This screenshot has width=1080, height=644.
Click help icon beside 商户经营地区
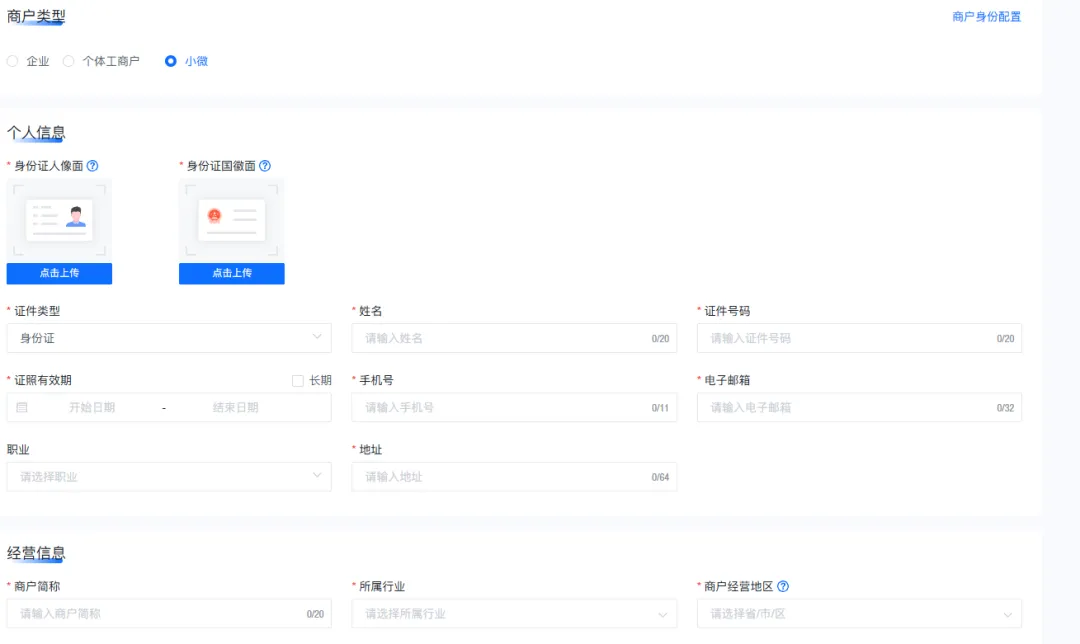[782, 586]
